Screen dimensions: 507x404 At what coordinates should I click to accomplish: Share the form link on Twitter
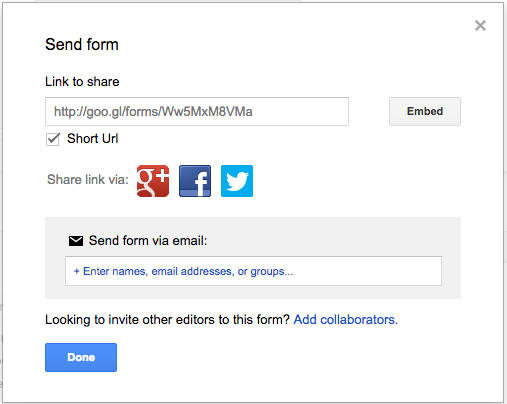tap(237, 181)
